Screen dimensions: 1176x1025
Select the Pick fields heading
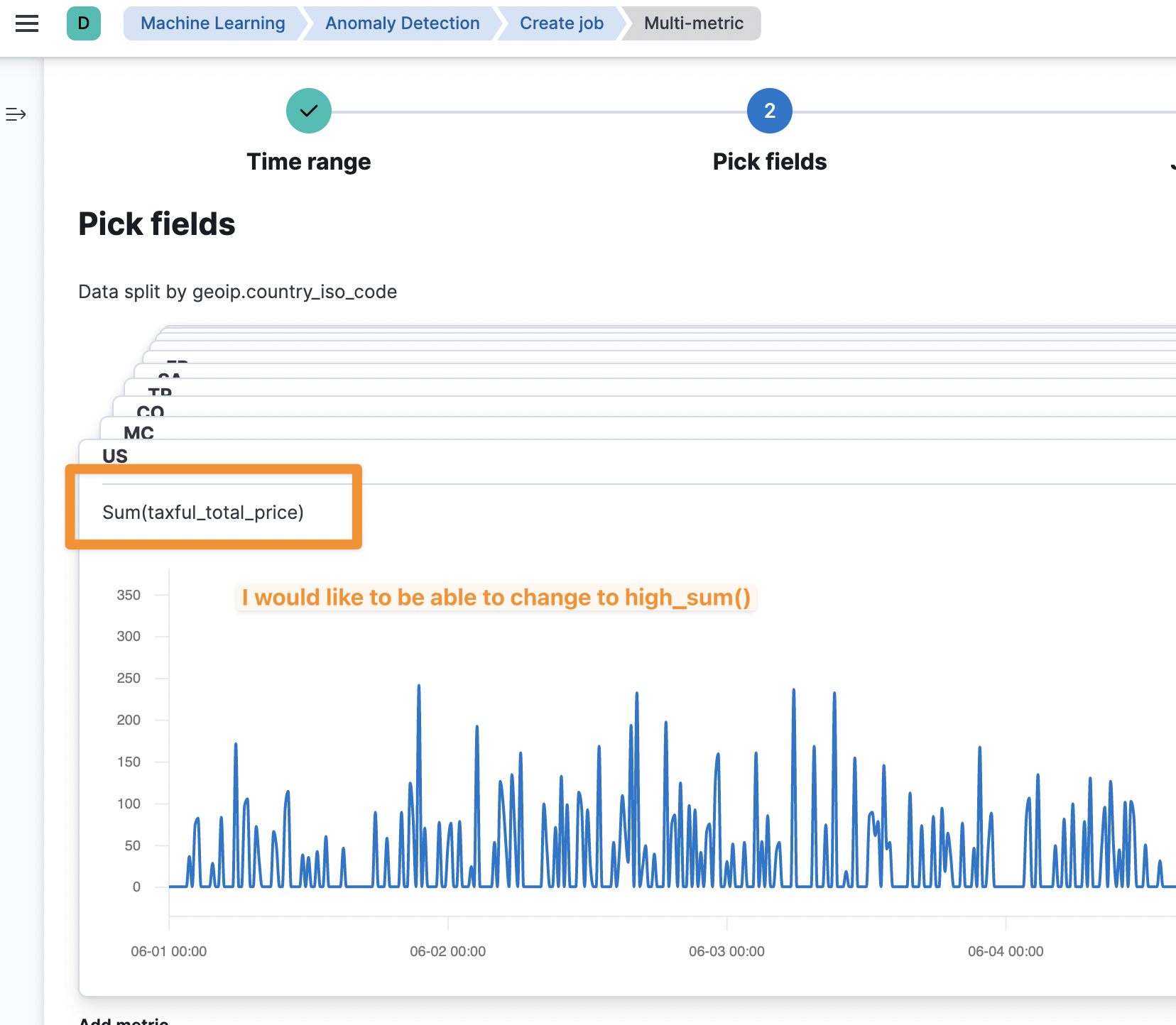coord(156,224)
